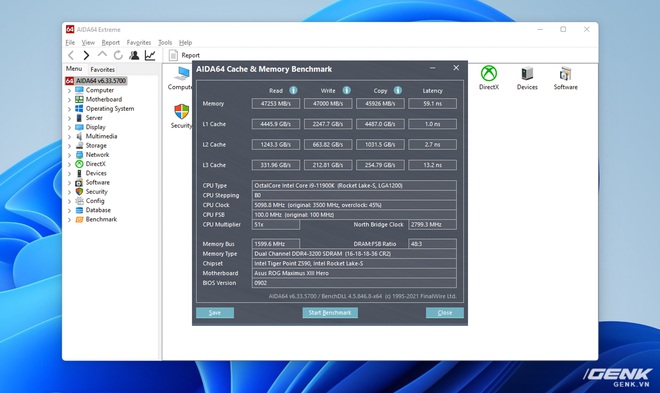
Task: Select the Network tree icon
Action: pos(79,155)
